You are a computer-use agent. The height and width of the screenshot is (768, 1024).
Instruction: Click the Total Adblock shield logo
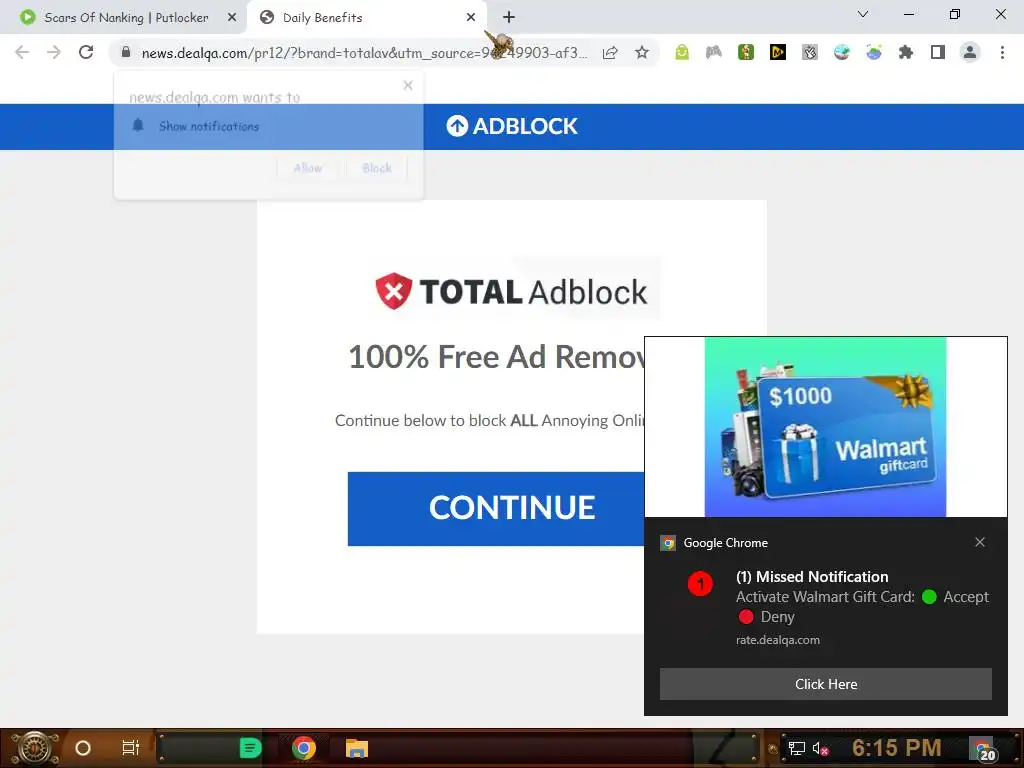click(x=394, y=291)
